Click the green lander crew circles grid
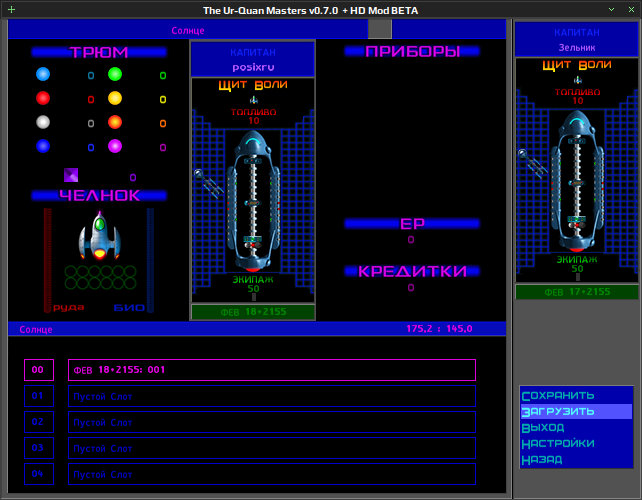This screenshot has width=642, height=500. pyautogui.click(x=100, y=277)
